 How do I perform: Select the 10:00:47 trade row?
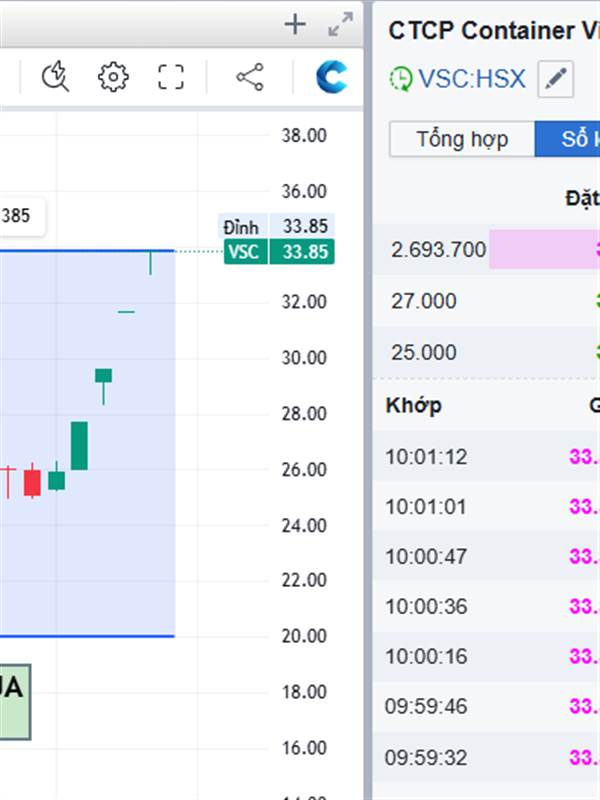pyautogui.click(x=486, y=556)
